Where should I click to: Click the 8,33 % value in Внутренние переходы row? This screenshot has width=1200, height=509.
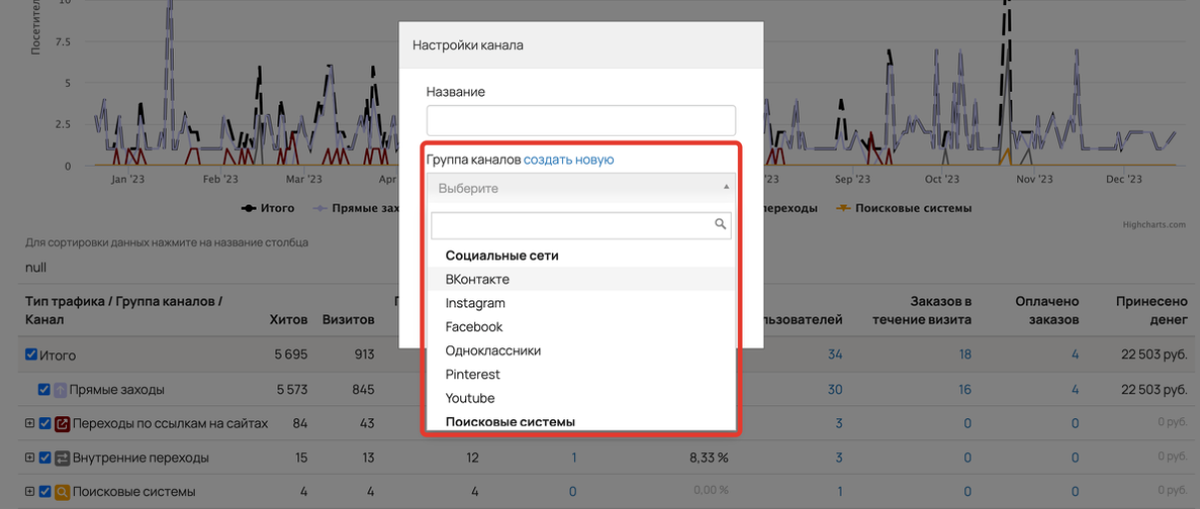[x=709, y=458]
